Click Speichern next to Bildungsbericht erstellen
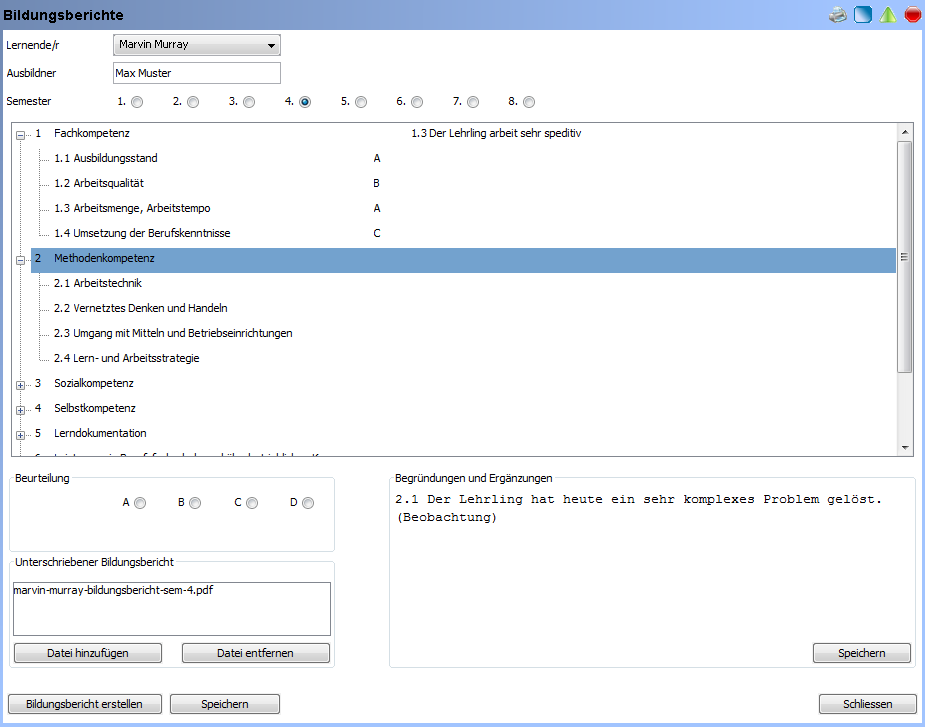 pyautogui.click(x=225, y=704)
